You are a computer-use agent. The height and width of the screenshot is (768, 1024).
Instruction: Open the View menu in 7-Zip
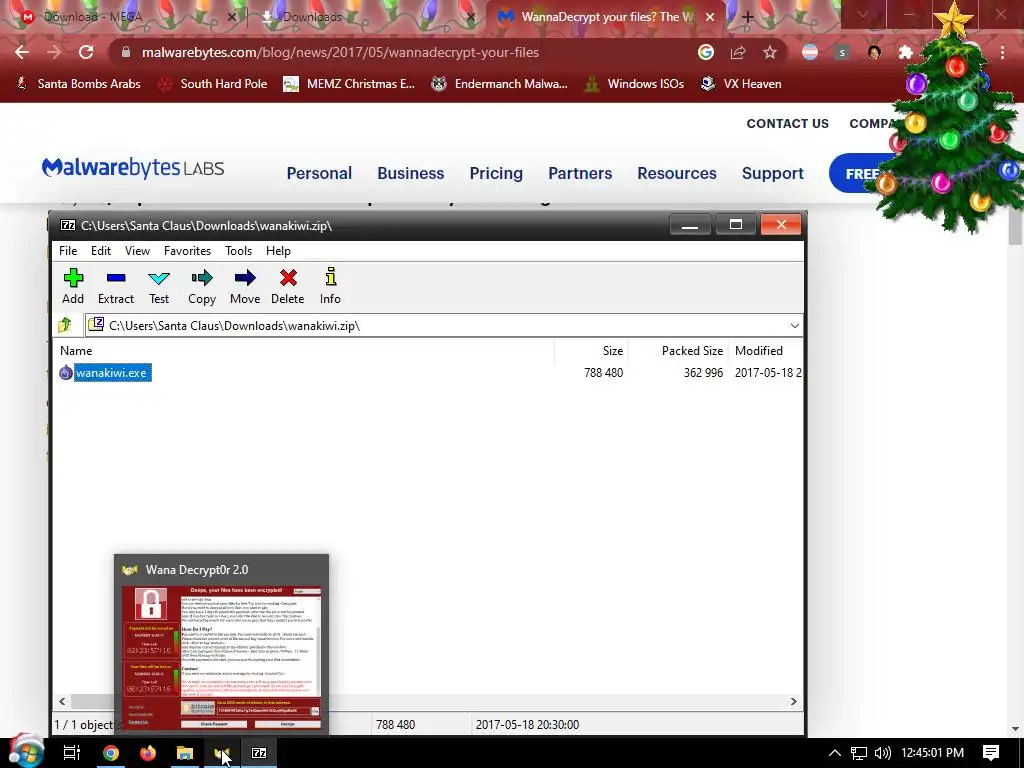click(x=137, y=251)
